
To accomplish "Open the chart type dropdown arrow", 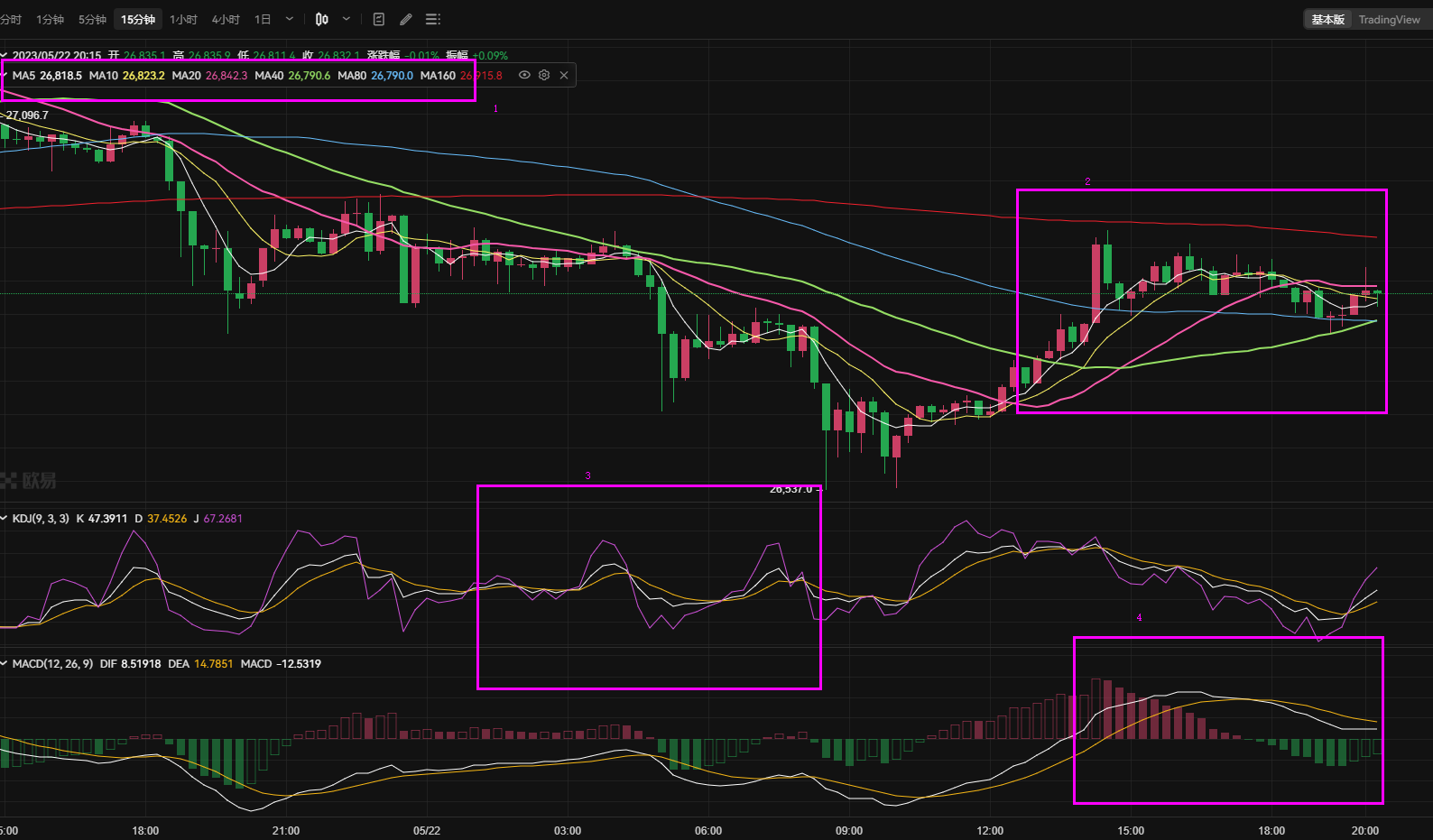I will (x=347, y=19).
